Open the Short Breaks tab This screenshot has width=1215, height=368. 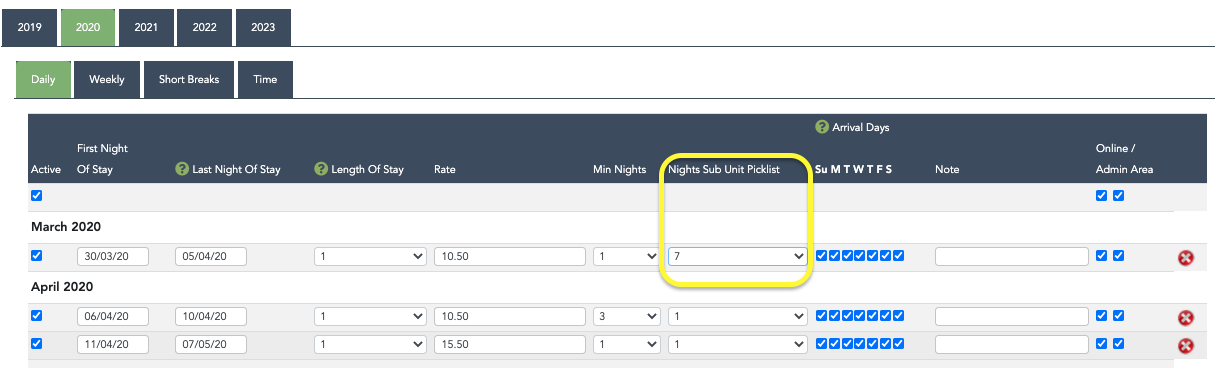pyautogui.click(x=189, y=79)
